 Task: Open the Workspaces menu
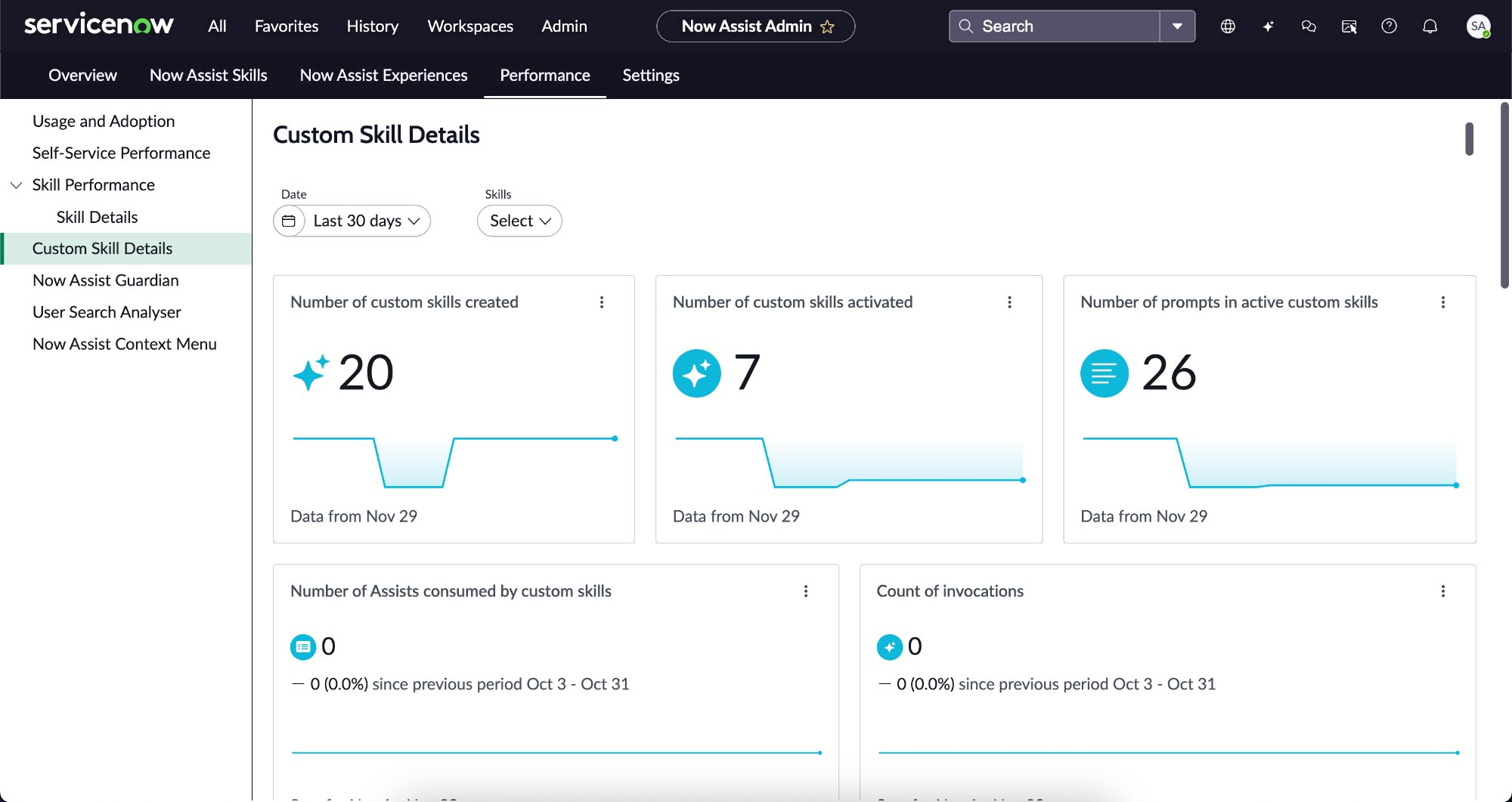point(470,26)
